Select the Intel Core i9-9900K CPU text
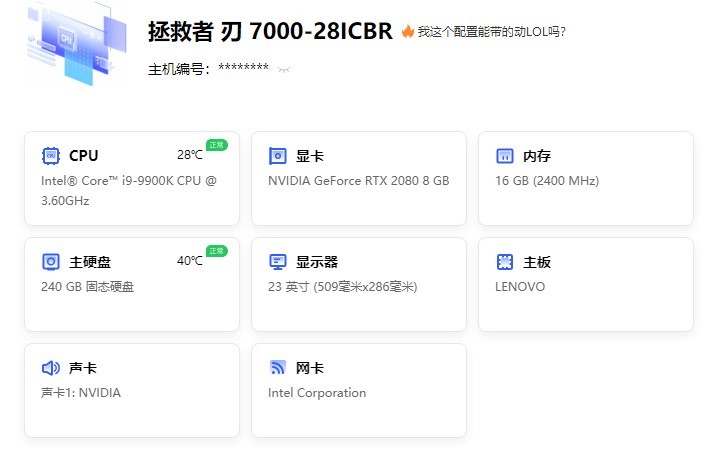This screenshot has height=449, width=717. tap(129, 191)
